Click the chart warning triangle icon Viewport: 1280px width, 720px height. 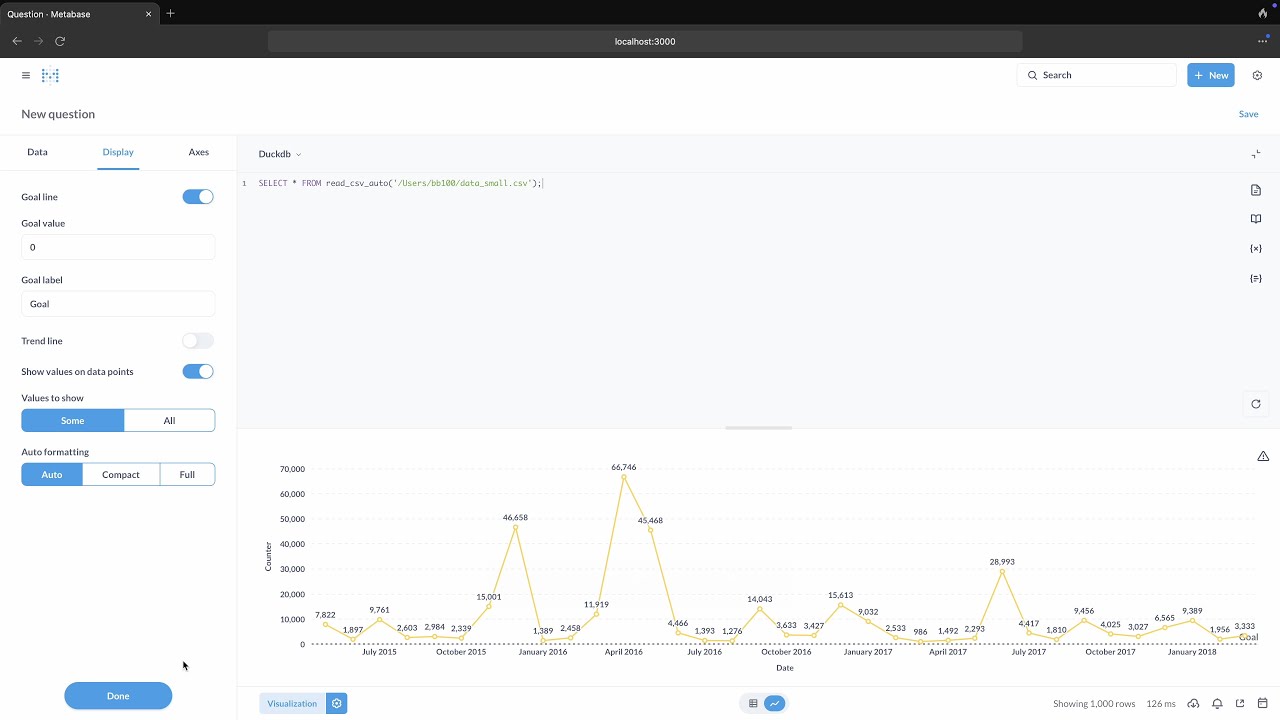[x=1263, y=456]
